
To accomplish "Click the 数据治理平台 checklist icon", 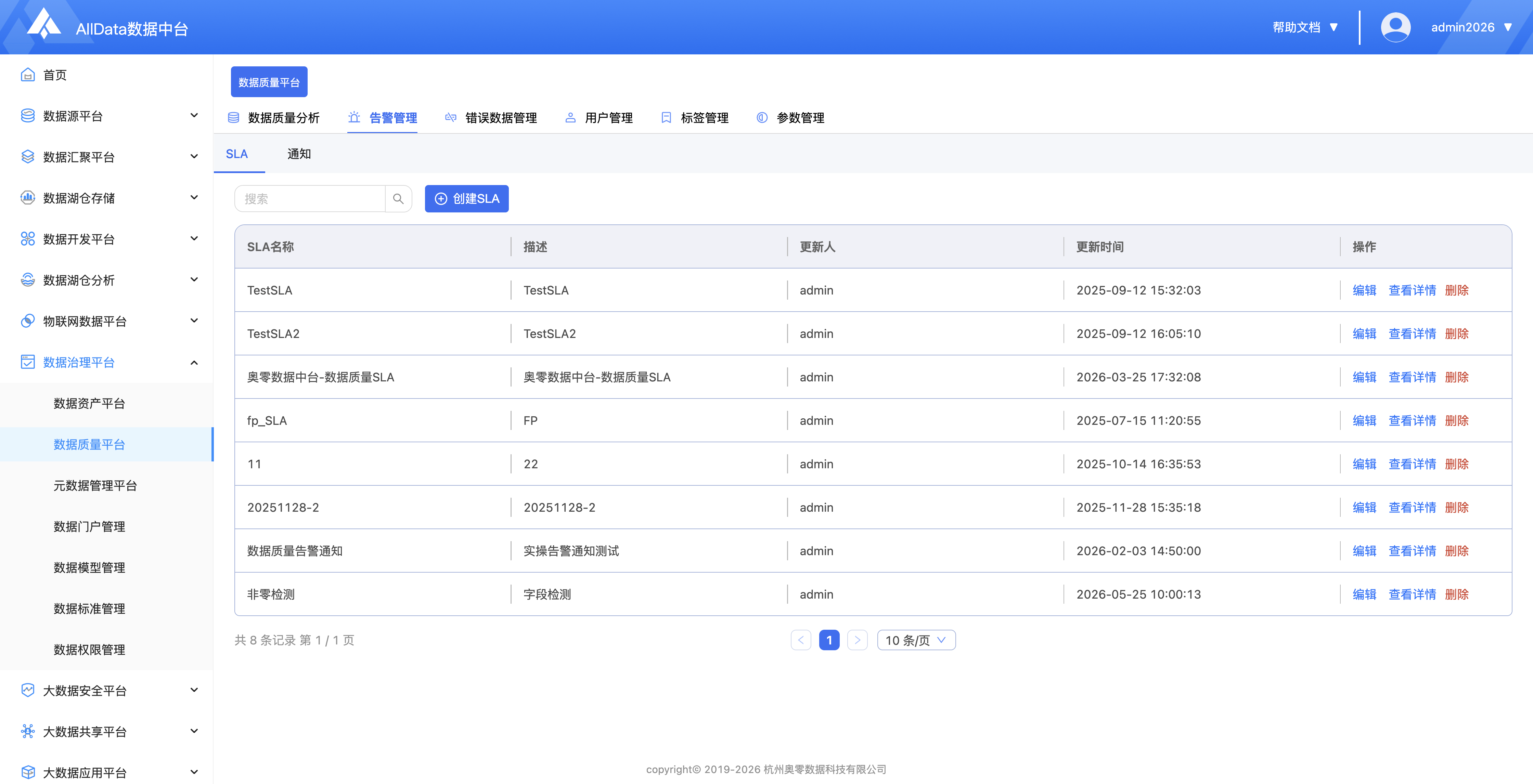I will [x=27, y=362].
